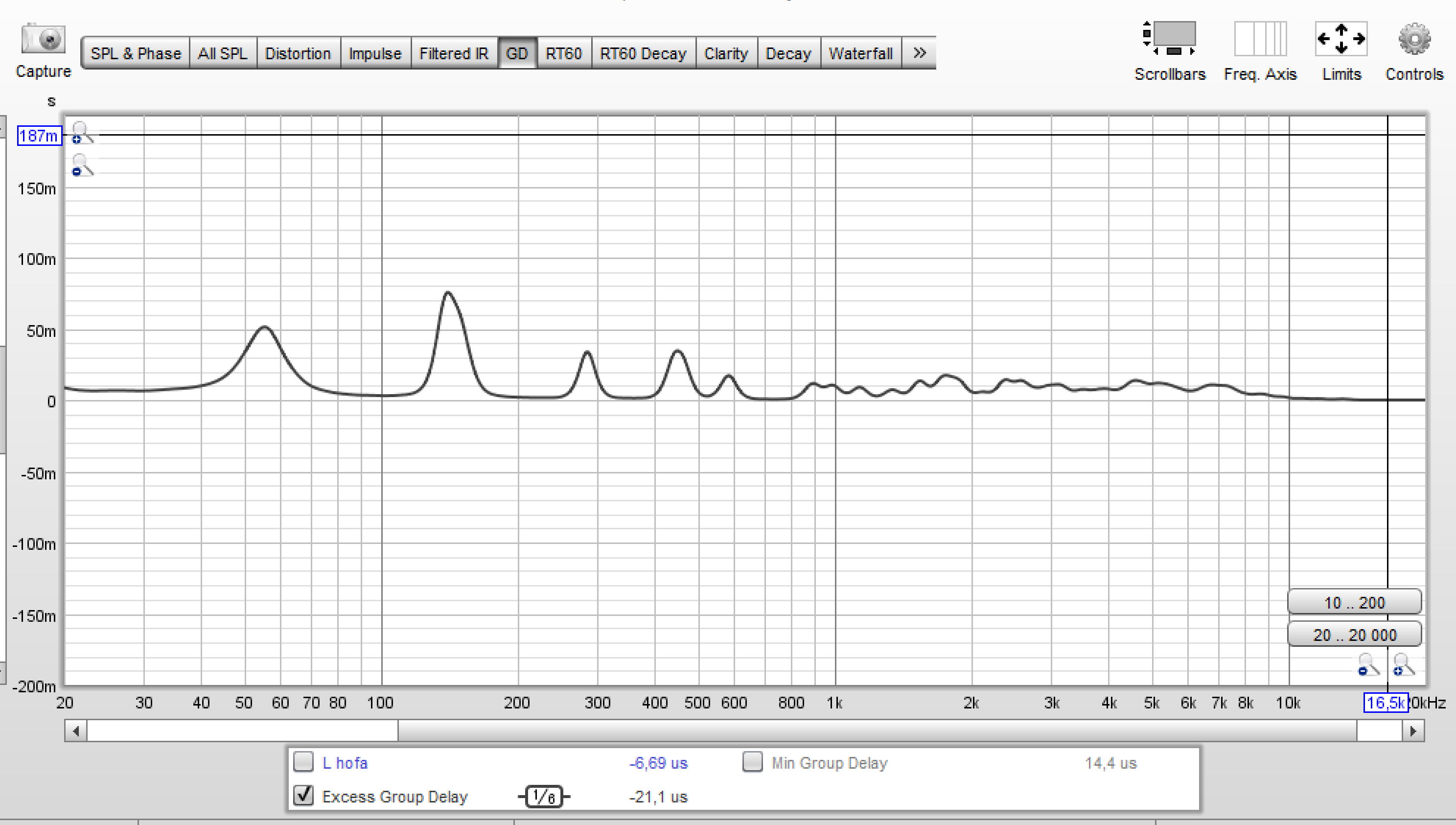Uncheck the Excess Group Delay checkbox
Image resolution: width=1456 pixels, height=825 pixels.
(303, 796)
